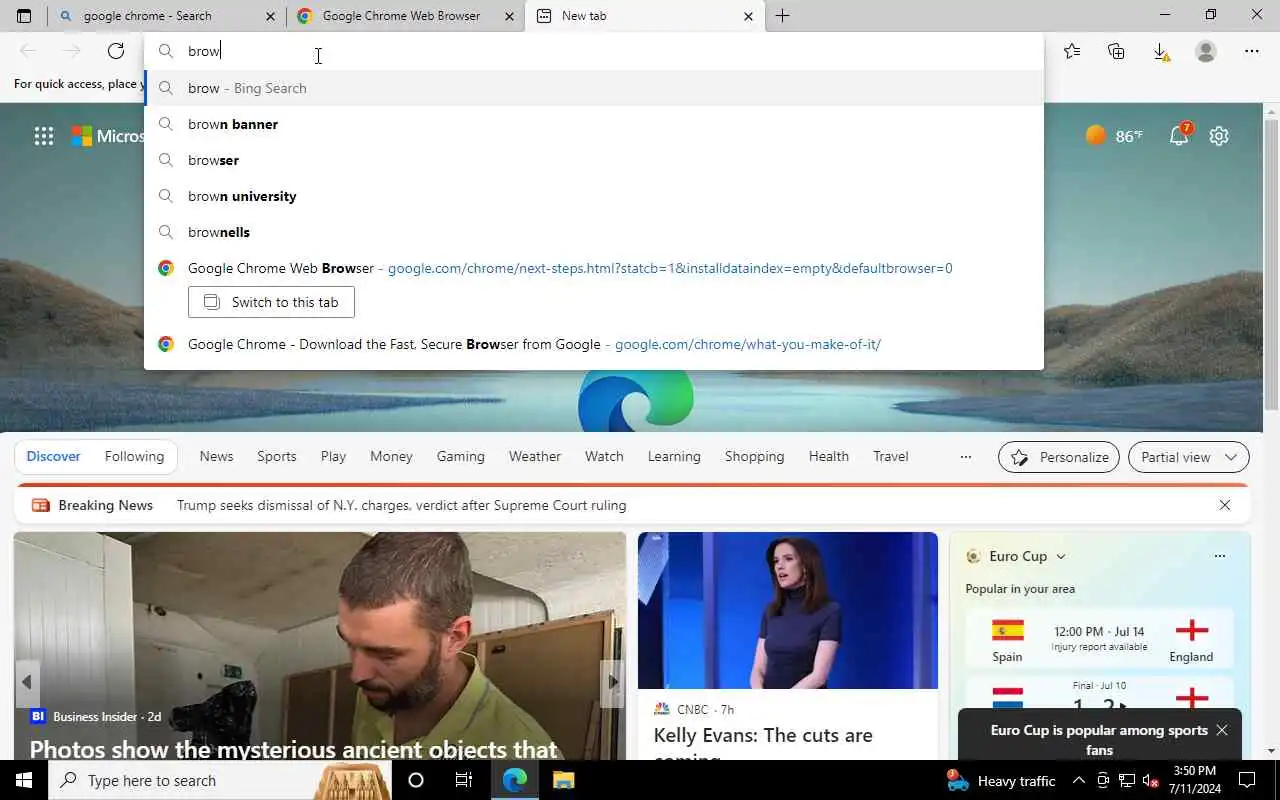Close the Google Chrome Web Browser tab
Image resolution: width=1280 pixels, height=800 pixels.
(x=509, y=16)
